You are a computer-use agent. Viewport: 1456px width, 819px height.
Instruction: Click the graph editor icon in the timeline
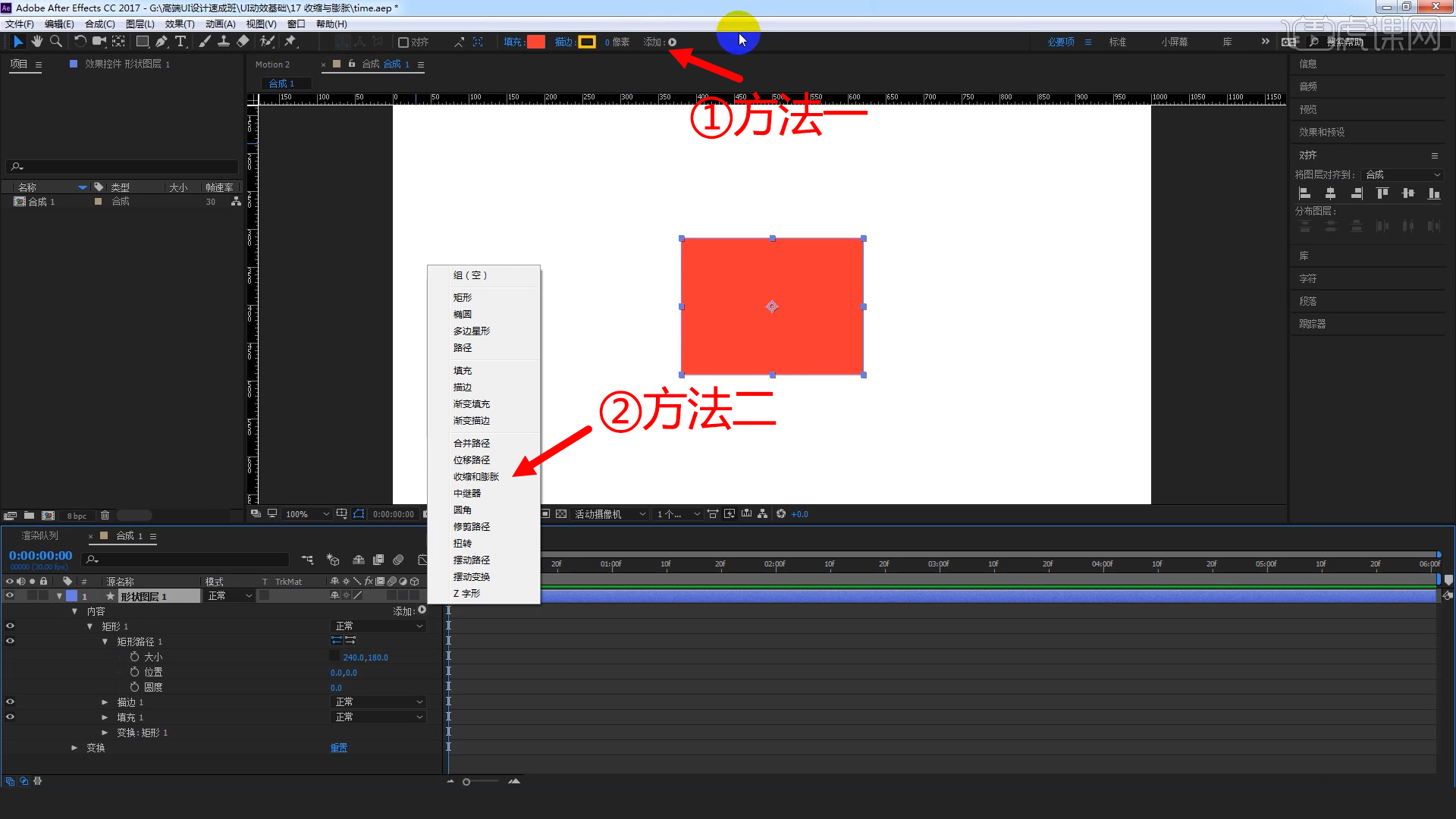coord(422,560)
